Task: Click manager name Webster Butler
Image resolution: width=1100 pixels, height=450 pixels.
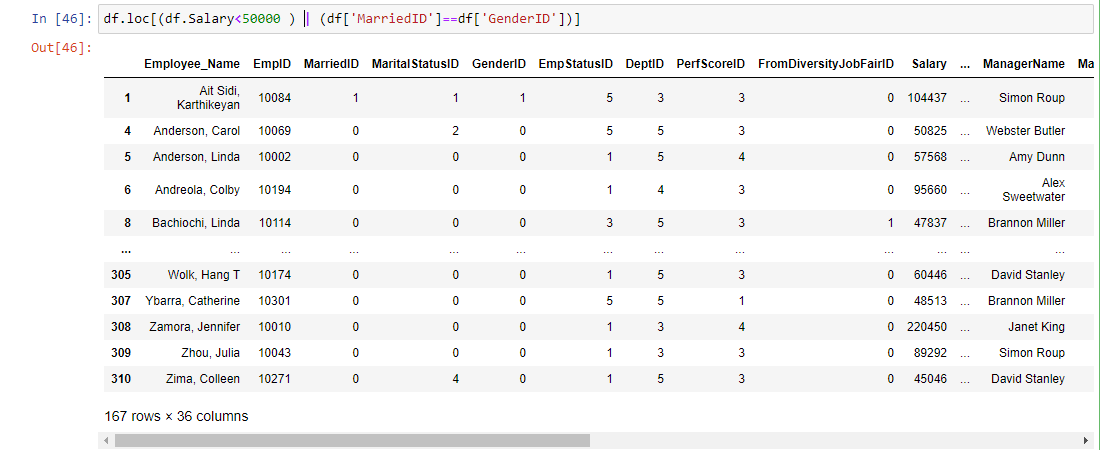Action: [x=1026, y=131]
